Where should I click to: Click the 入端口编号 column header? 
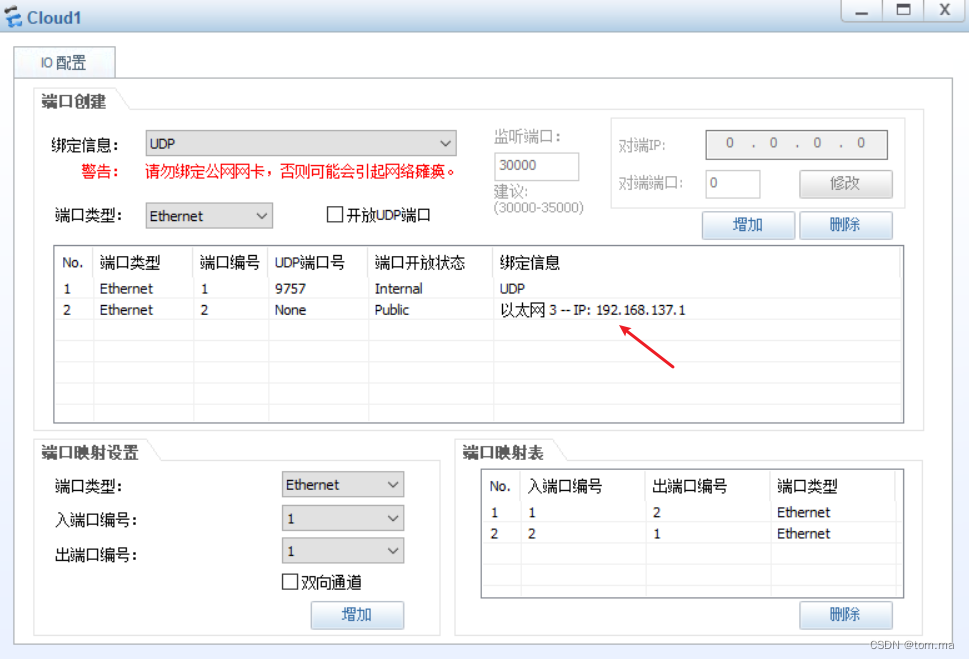583,487
